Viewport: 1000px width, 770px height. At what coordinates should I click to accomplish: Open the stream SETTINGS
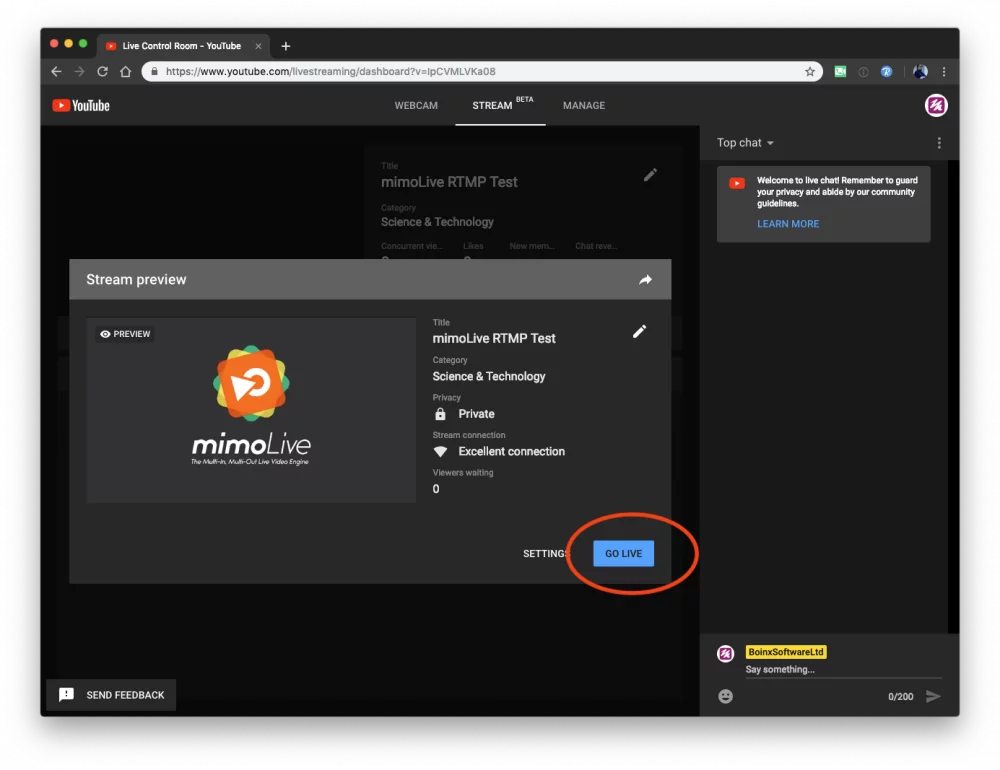546,554
